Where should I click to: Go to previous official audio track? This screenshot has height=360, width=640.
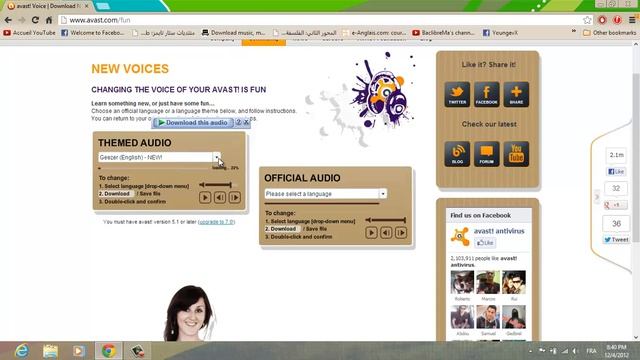coord(386,233)
